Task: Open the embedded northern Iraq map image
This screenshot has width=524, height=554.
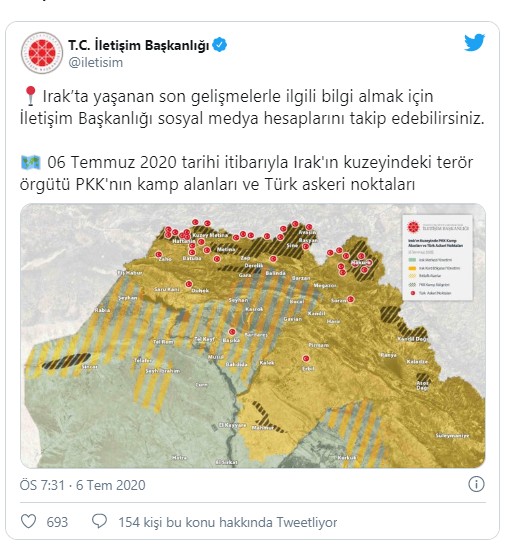Action: 253,336
